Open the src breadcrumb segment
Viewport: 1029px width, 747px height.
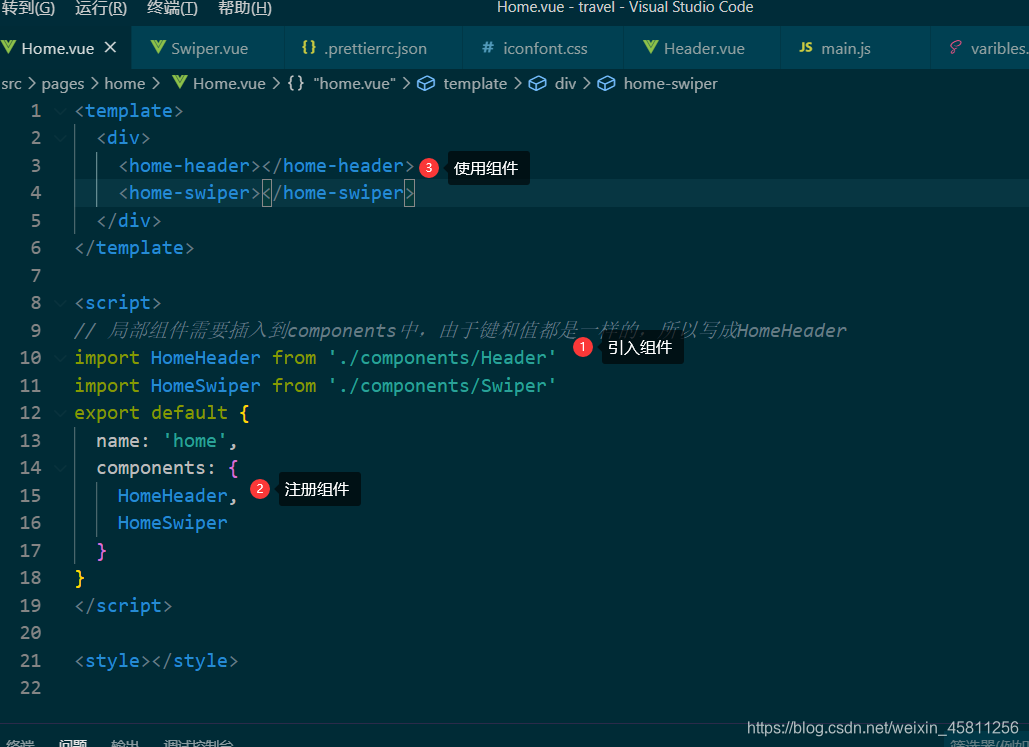pos(11,84)
